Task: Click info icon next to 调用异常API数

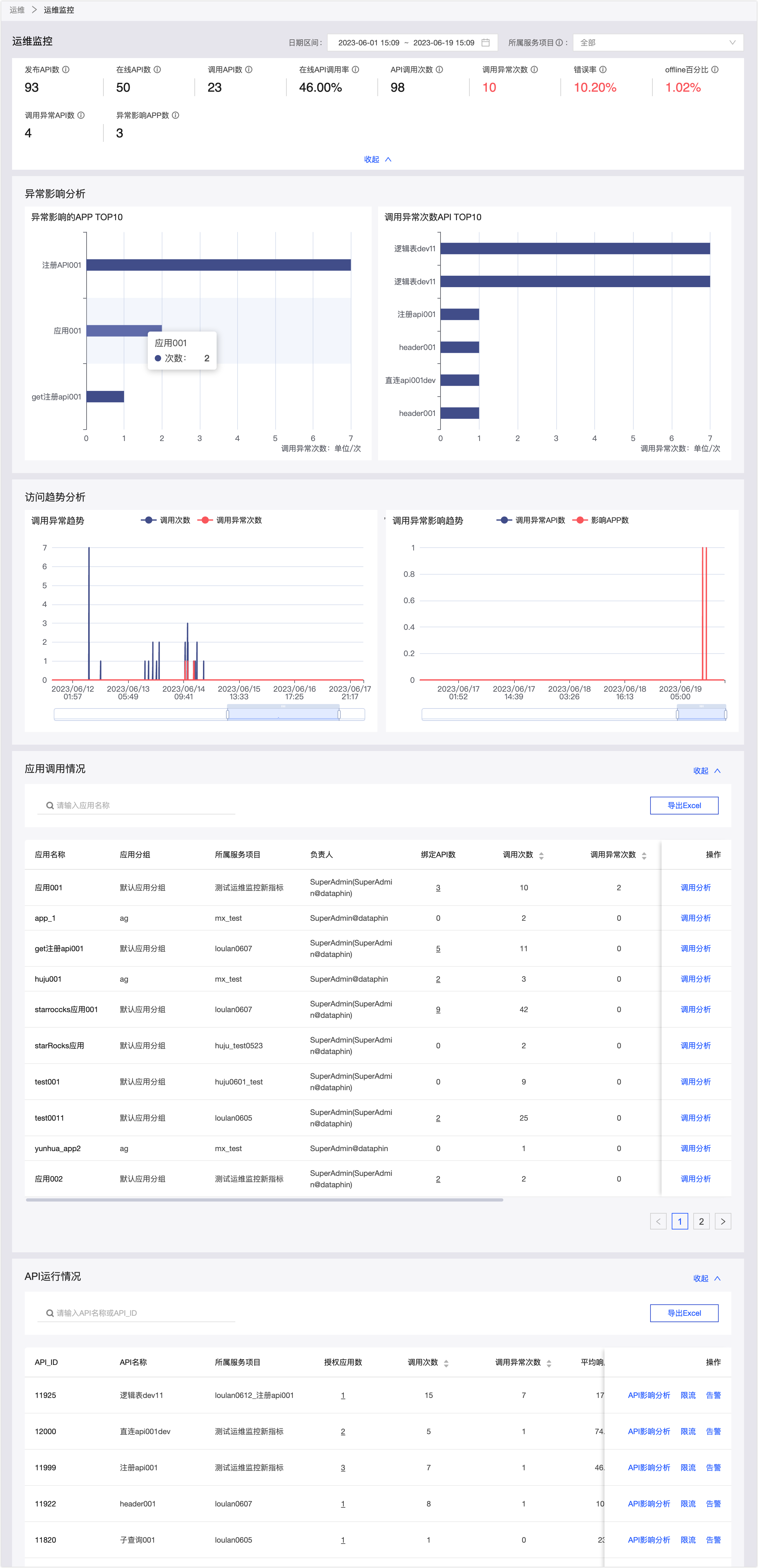Action: click(x=81, y=115)
